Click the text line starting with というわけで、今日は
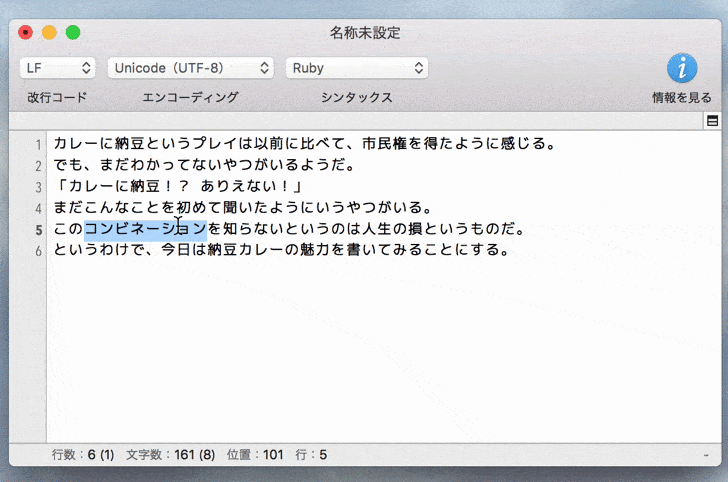Viewport: 728px width, 482px height. [x=282, y=250]
